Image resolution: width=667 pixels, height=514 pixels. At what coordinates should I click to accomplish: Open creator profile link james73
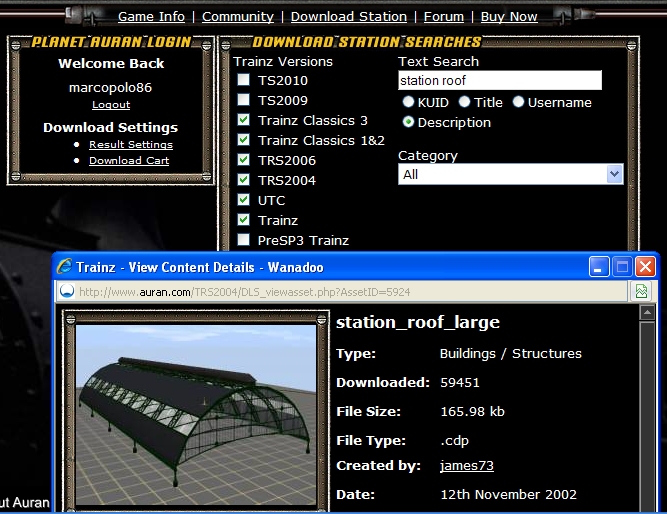coord(467,465)
